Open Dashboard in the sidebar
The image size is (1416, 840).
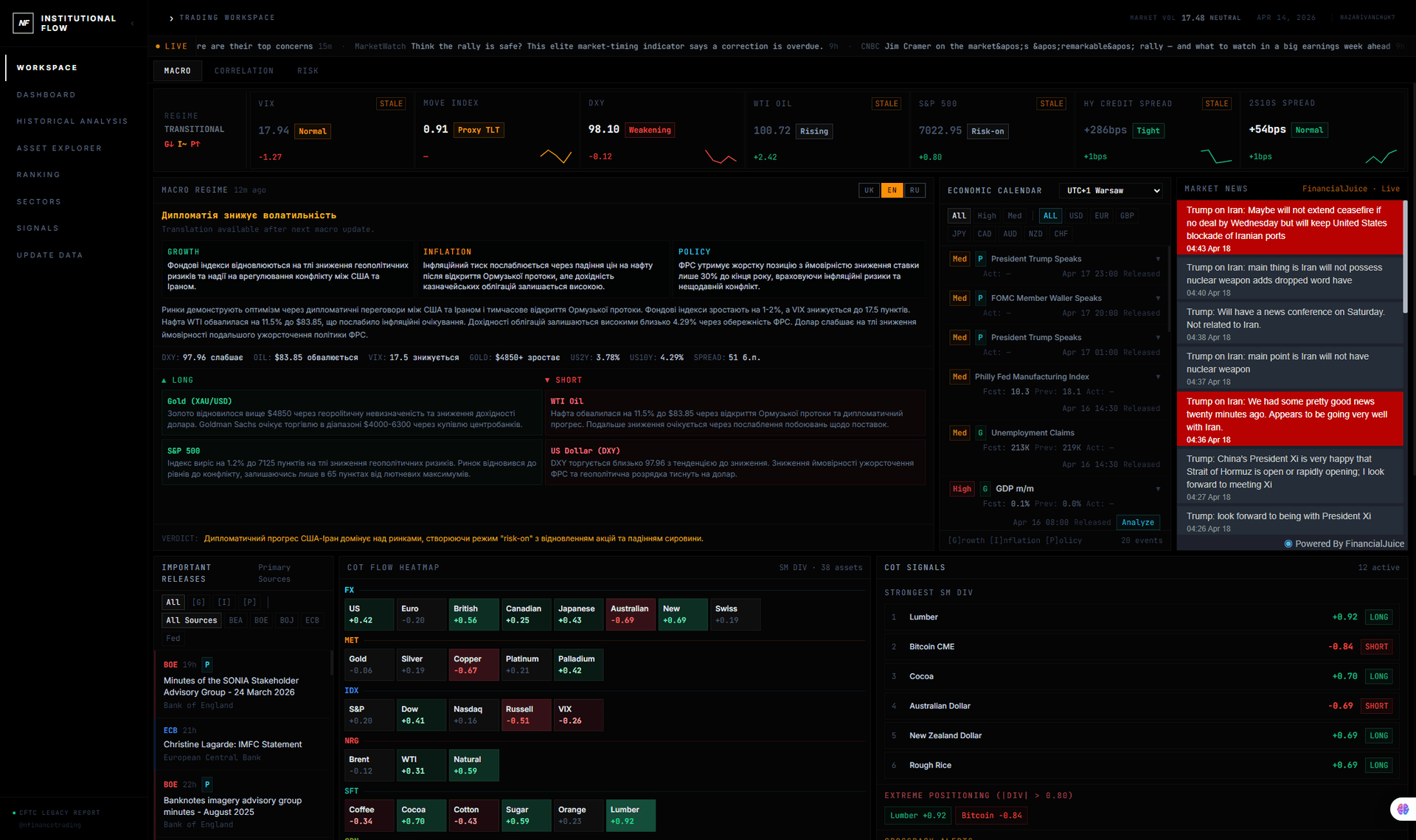point(46,95)
